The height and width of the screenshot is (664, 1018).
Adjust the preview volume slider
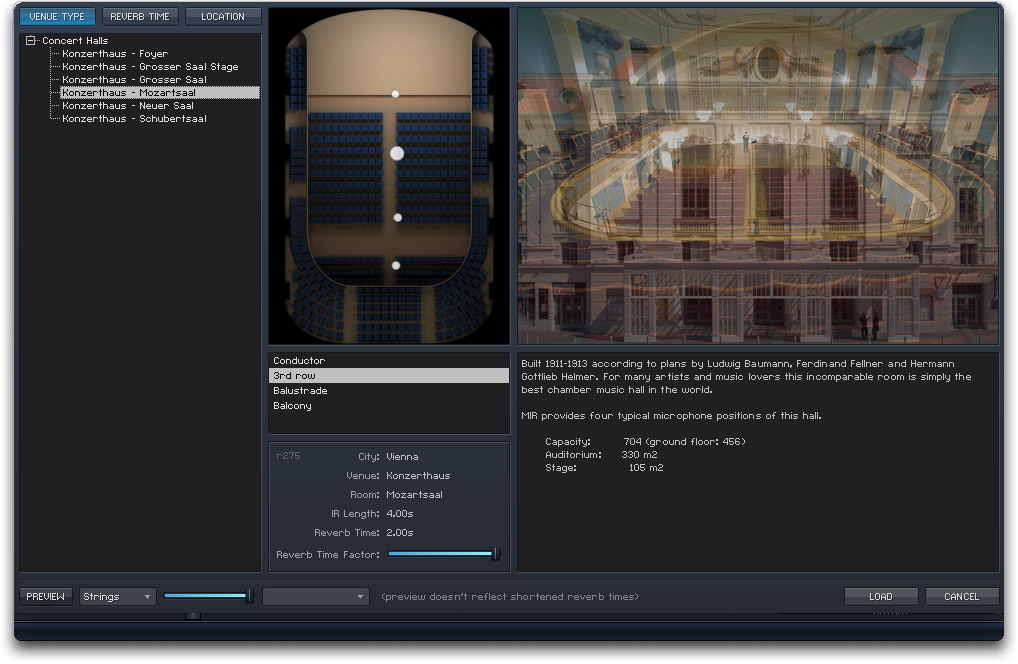coord(208,596)
